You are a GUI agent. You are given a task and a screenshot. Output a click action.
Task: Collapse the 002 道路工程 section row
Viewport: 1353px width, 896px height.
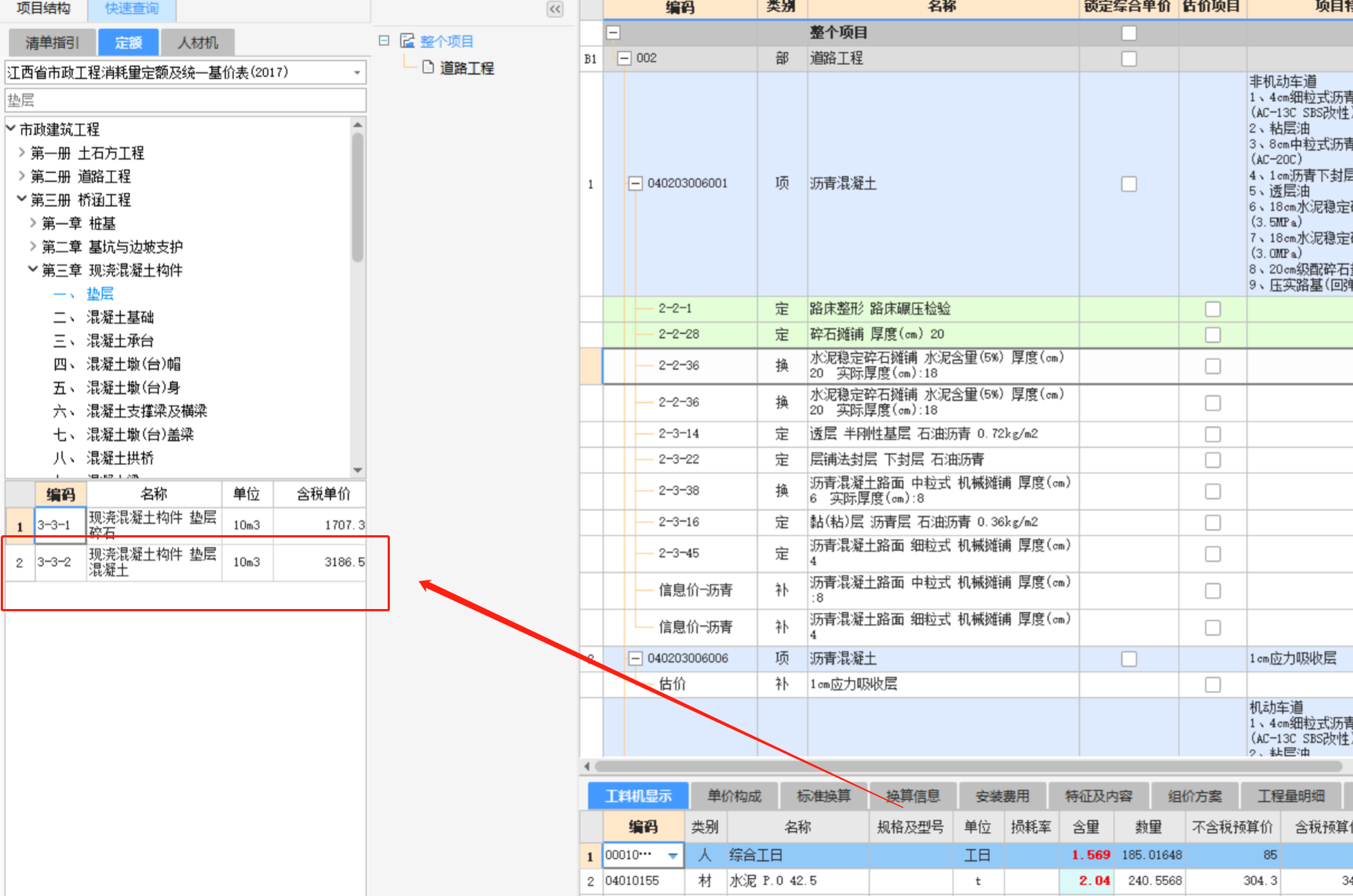(x=625, y=58)
